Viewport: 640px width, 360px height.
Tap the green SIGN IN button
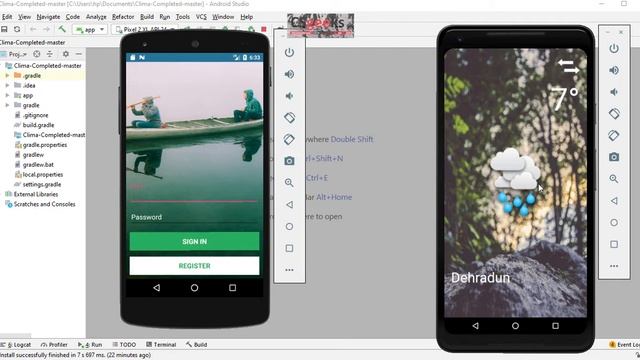click(194, 241)
